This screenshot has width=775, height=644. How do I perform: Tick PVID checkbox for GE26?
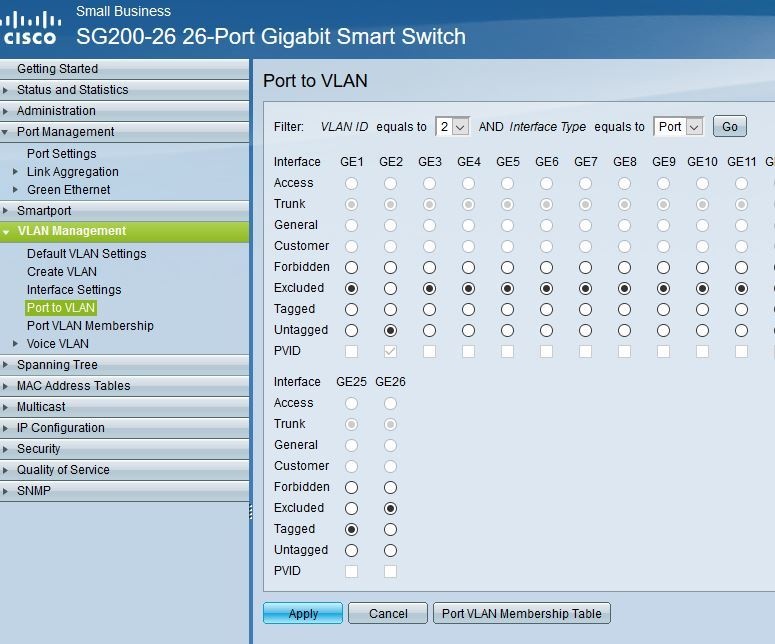390,571
